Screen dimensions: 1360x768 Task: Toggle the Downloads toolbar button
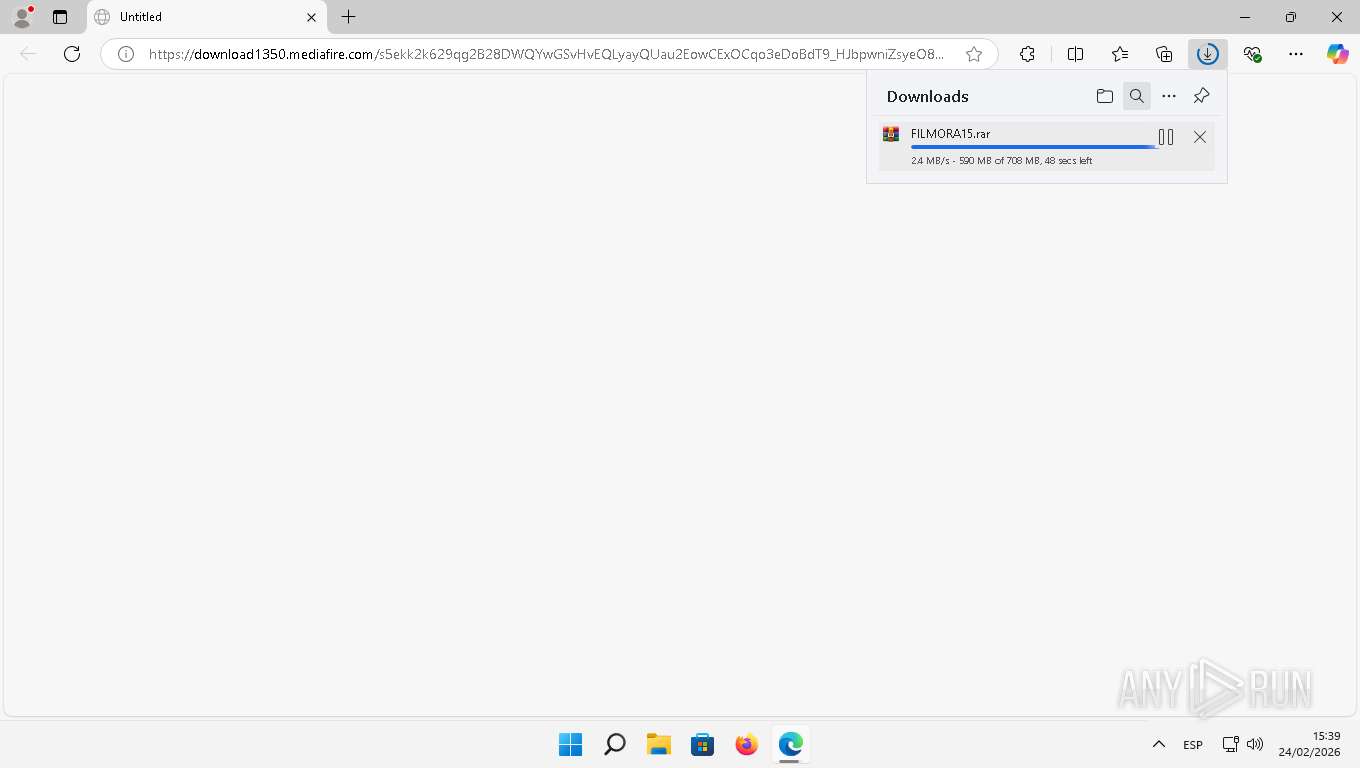(x=1208, y=54)
